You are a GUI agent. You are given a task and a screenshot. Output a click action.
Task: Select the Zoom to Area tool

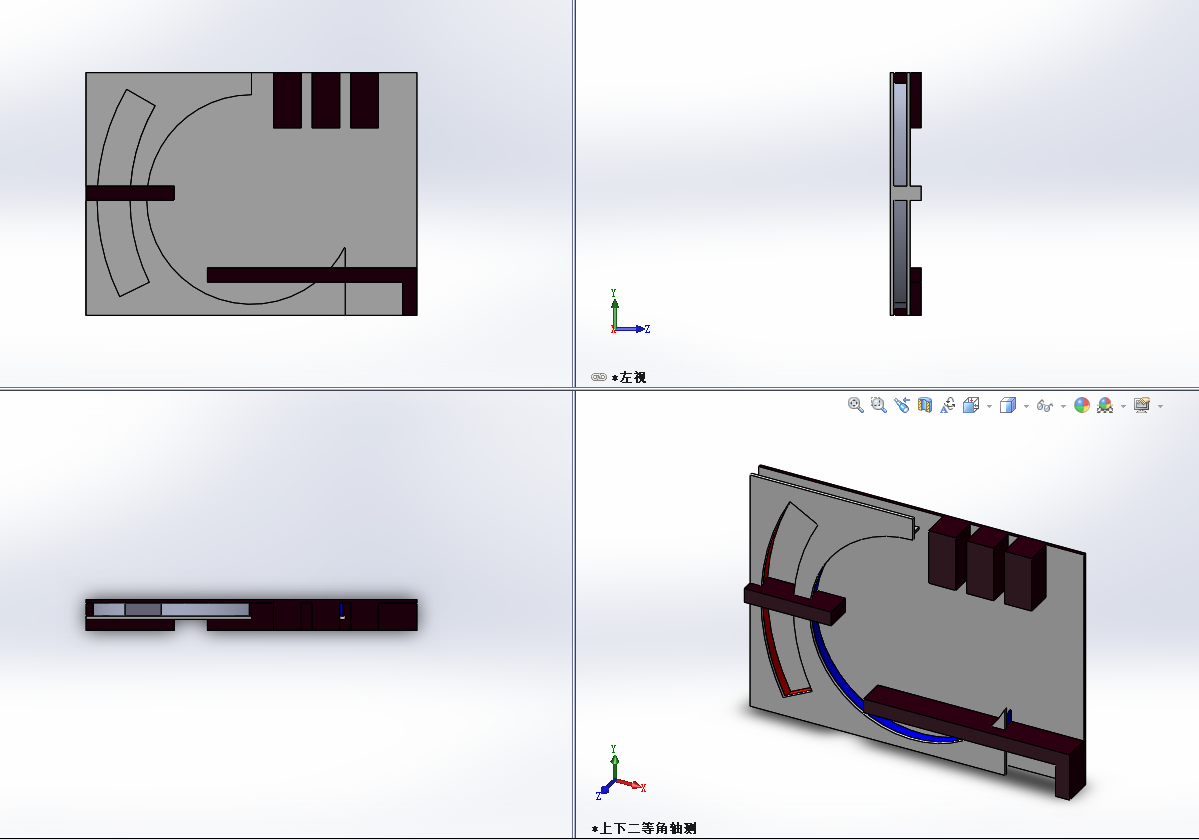pyautogui.click(x=879, y=405)
